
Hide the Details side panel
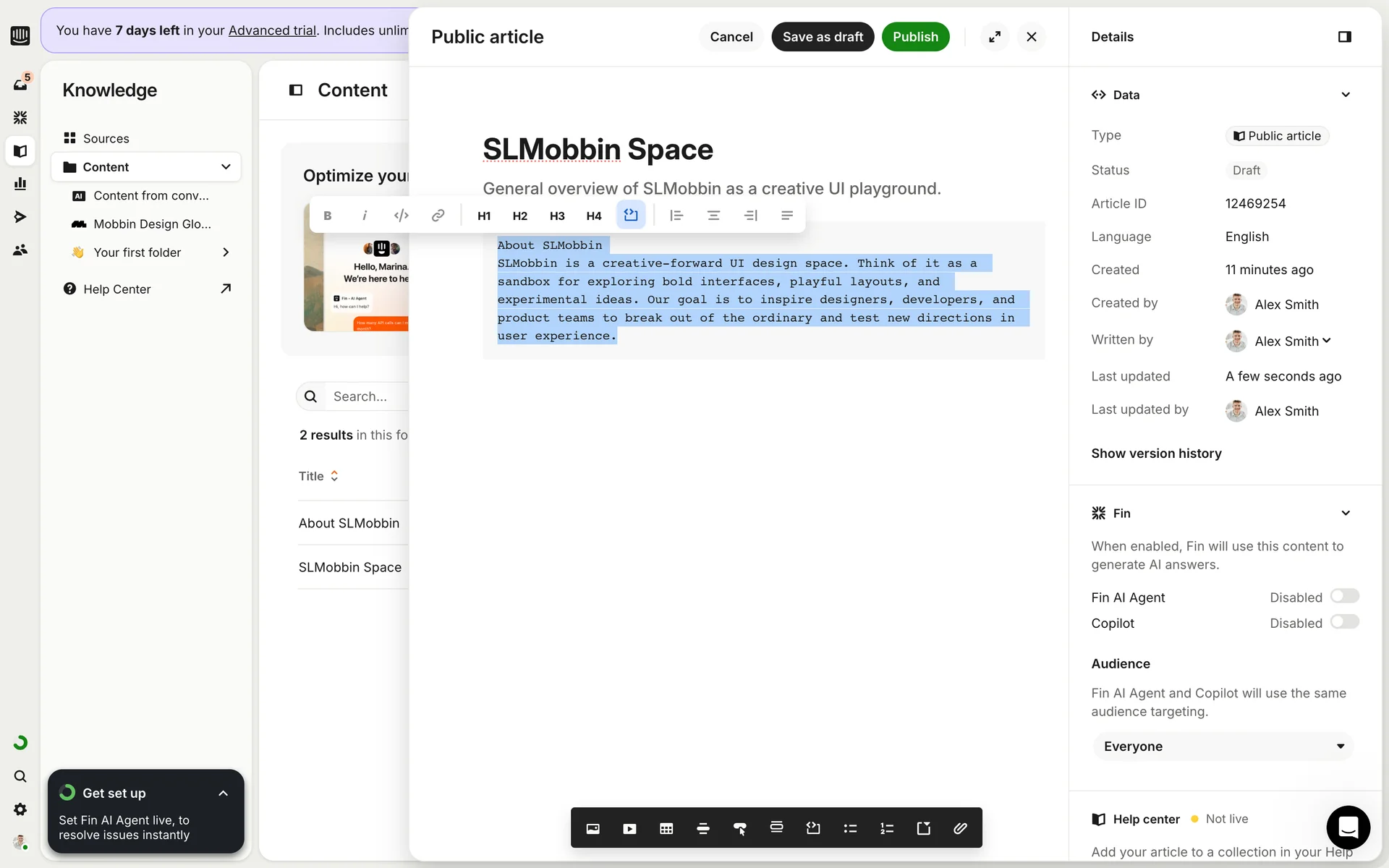click(x=1344, y=37)
